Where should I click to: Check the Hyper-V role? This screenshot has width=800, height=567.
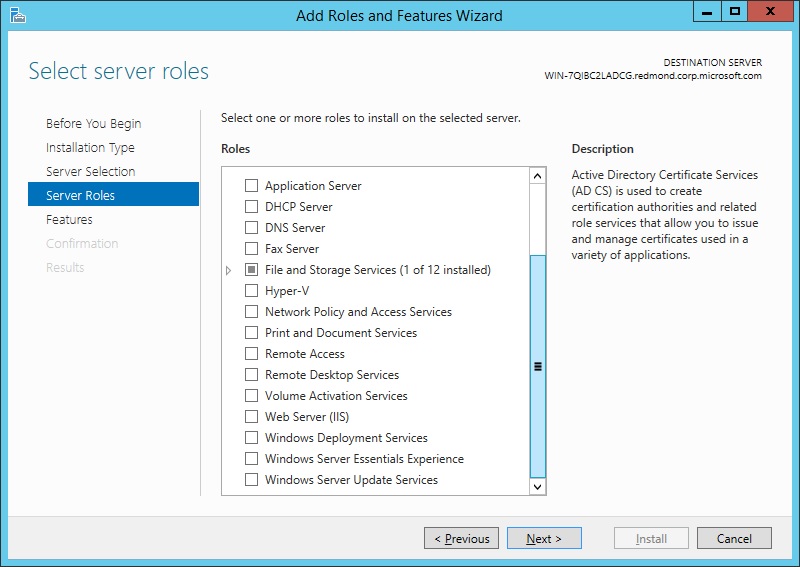point(252,290)
